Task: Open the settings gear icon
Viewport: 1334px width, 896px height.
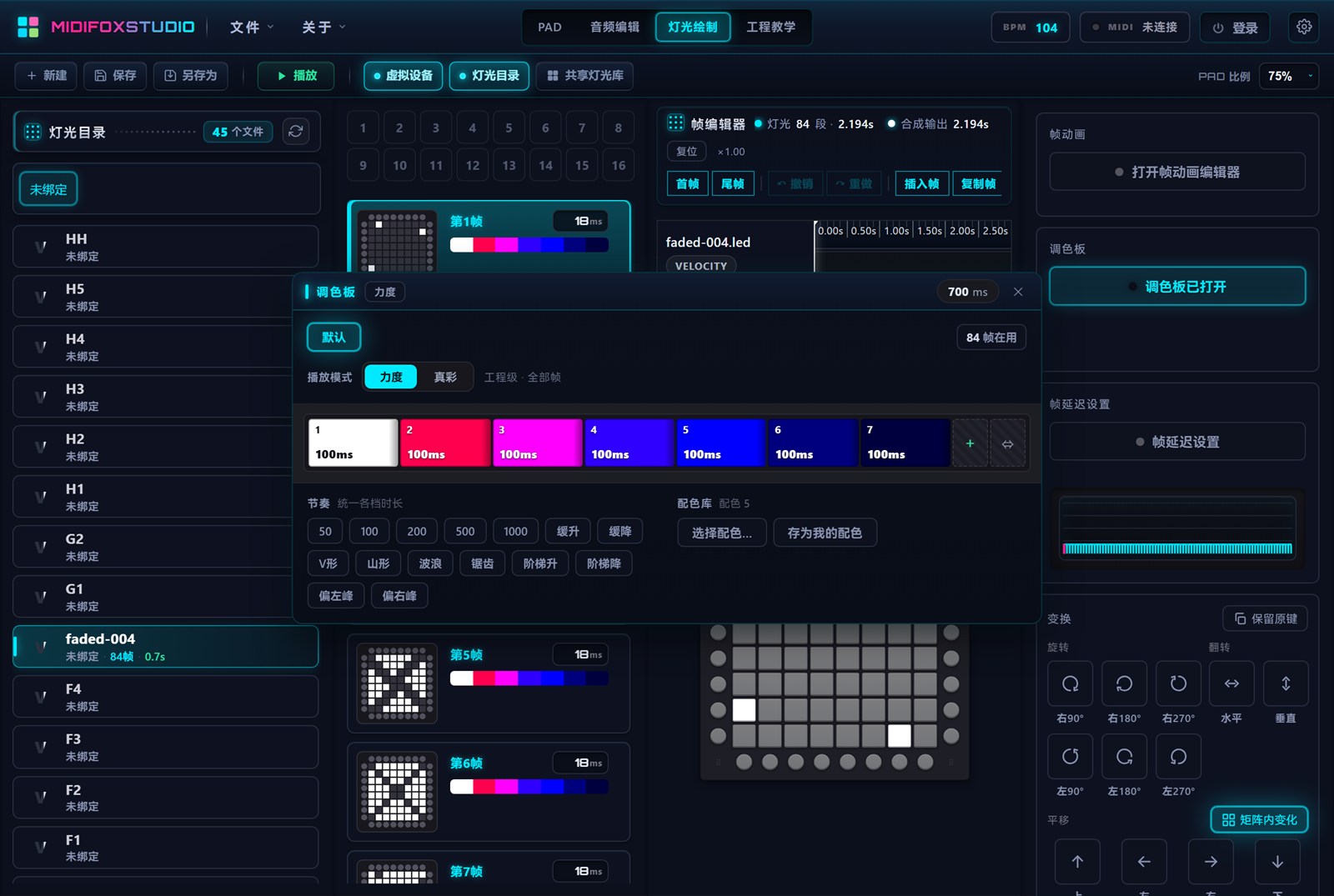Action: 1304,27
